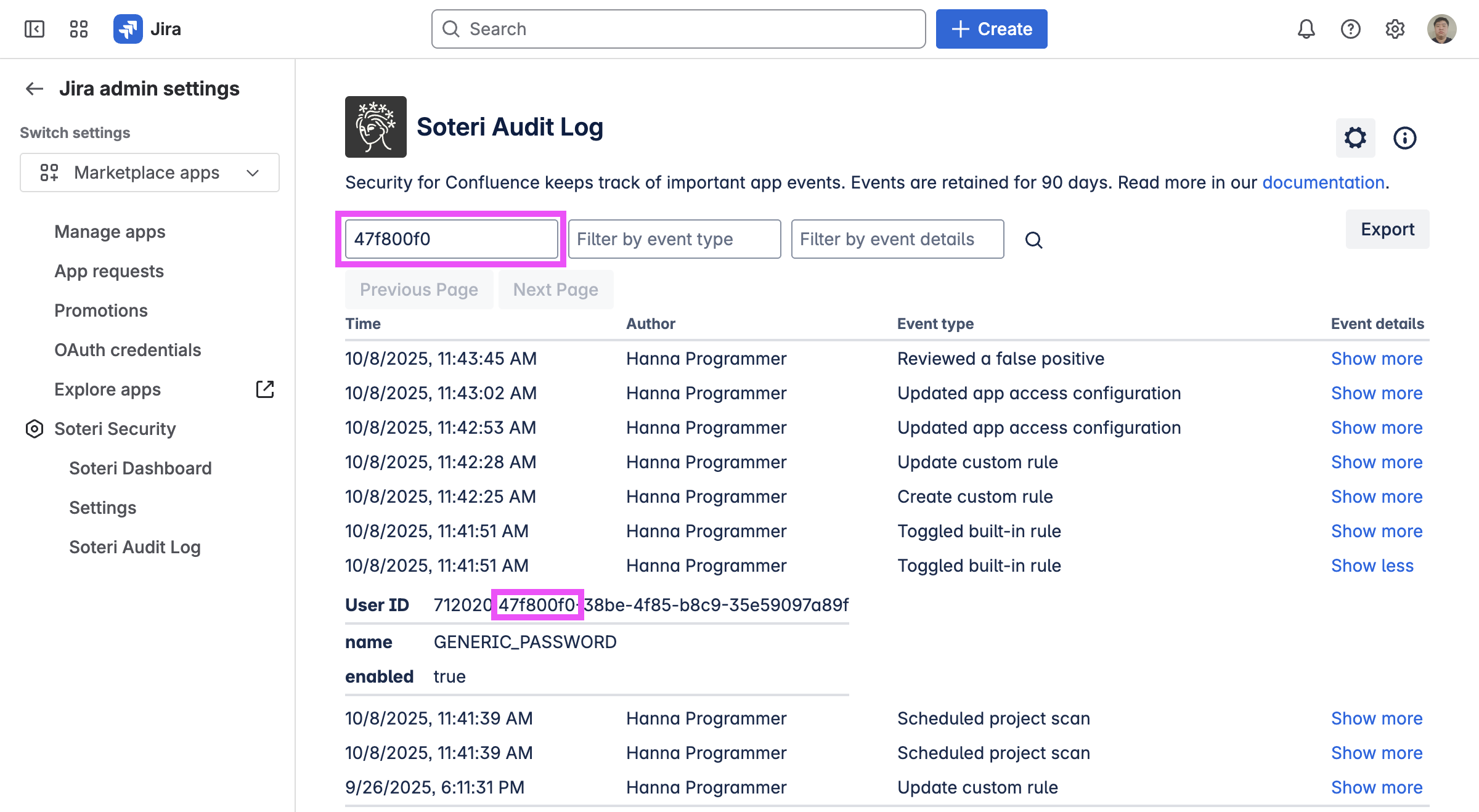Open Manage apps in sidebar
Image resolution: width=1479 pixels, height=812 pixels.
pyautogui.click(x=110, y=232)
